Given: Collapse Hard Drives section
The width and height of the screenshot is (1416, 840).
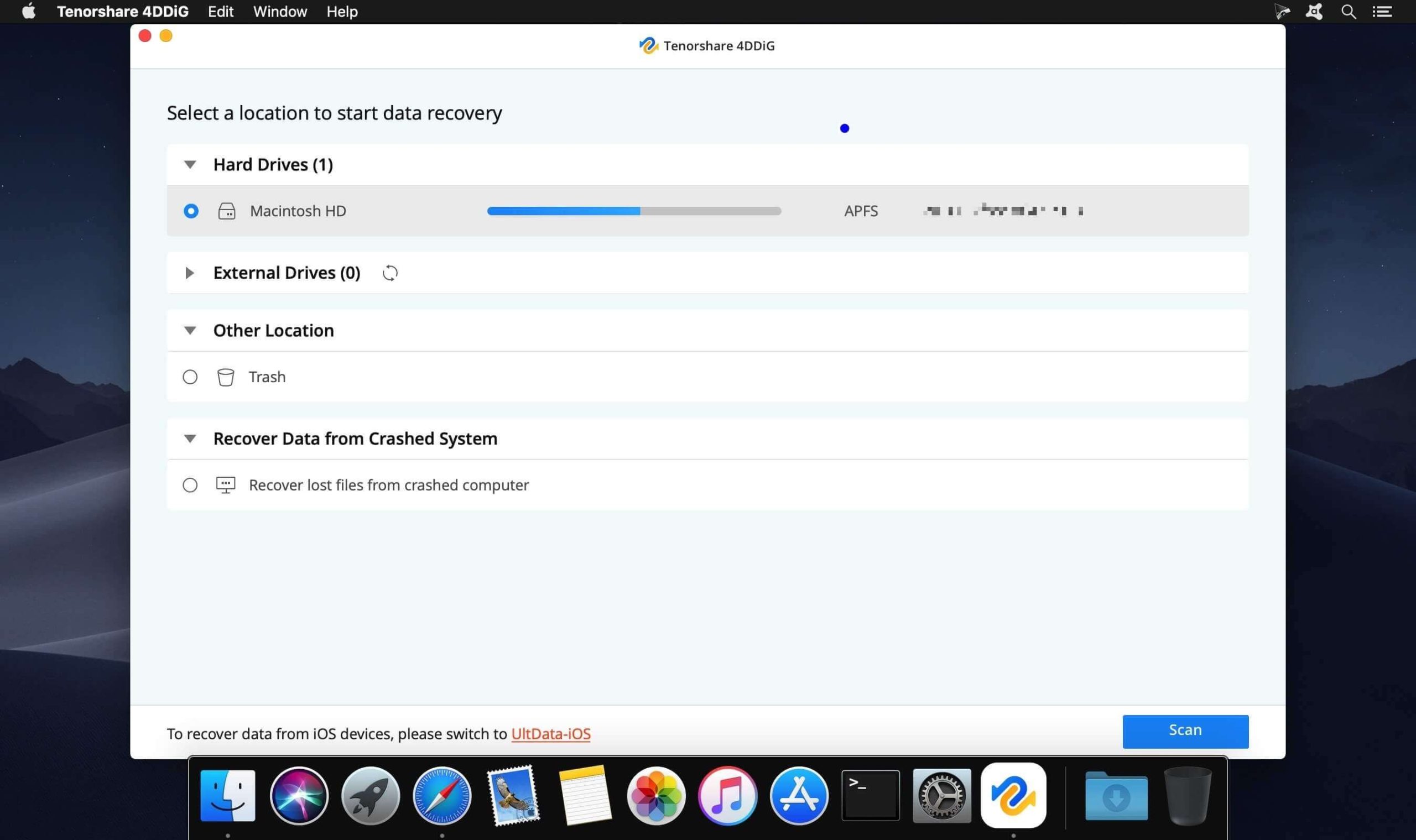Looking at the screenshot, I should click(x=189, y=164).
